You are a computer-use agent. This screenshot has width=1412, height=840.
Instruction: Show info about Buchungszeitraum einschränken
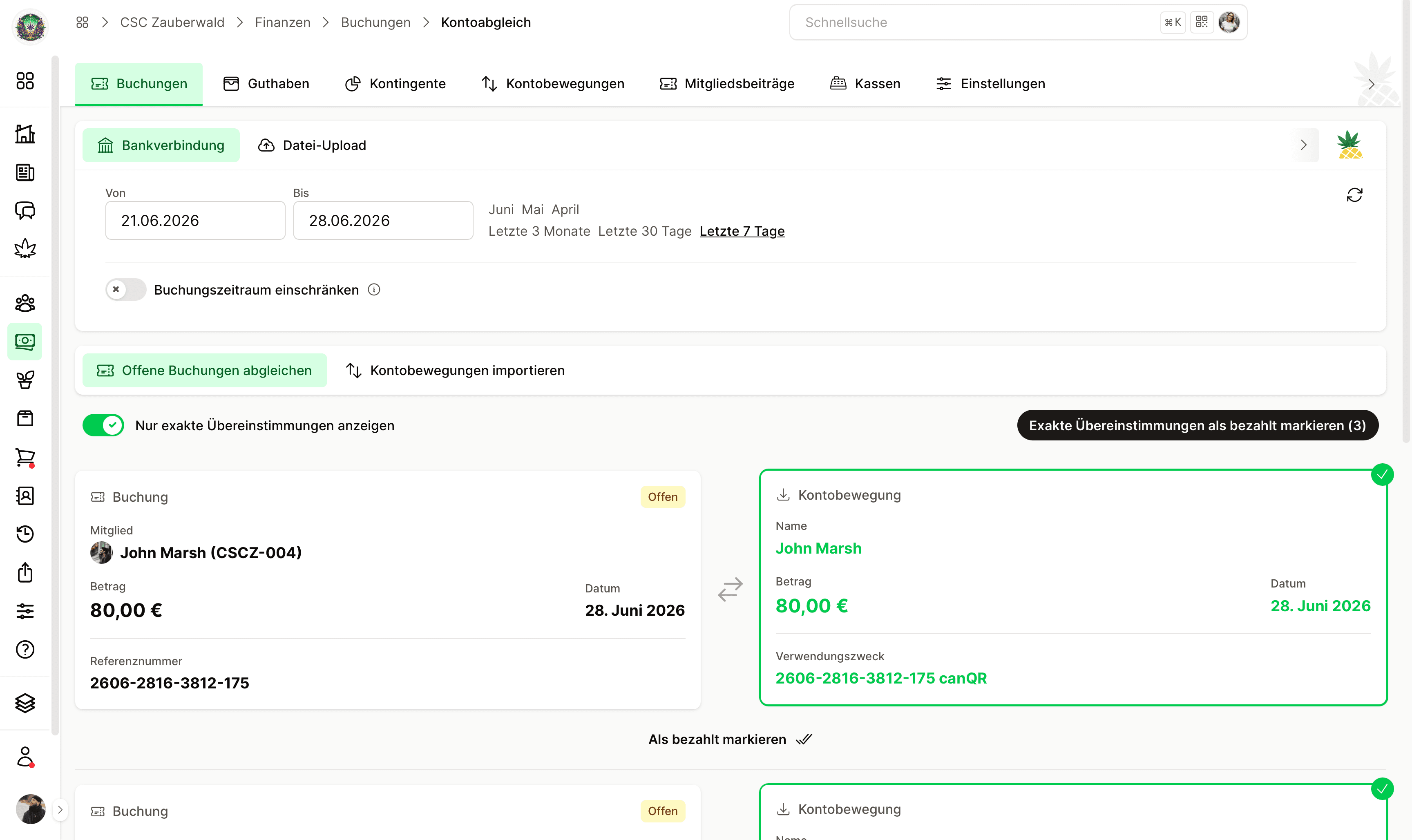(x=374, y=290)
